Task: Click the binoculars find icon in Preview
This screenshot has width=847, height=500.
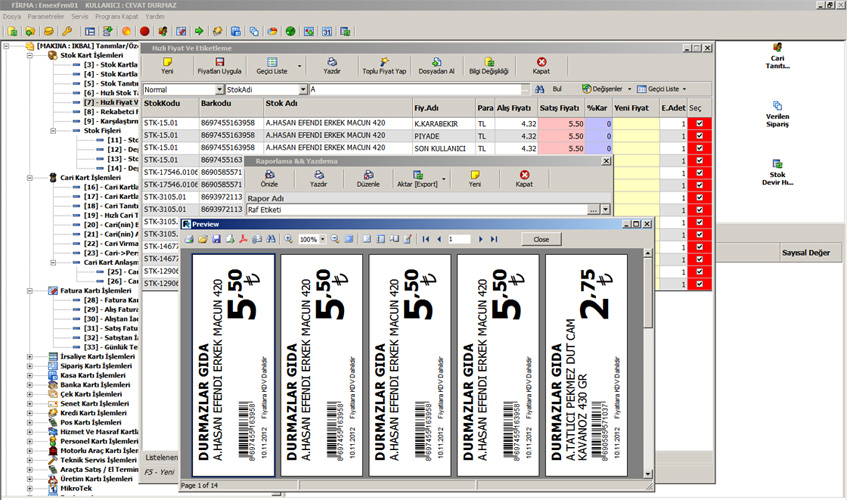Action: pyautogui.click(x=271, y=239)
